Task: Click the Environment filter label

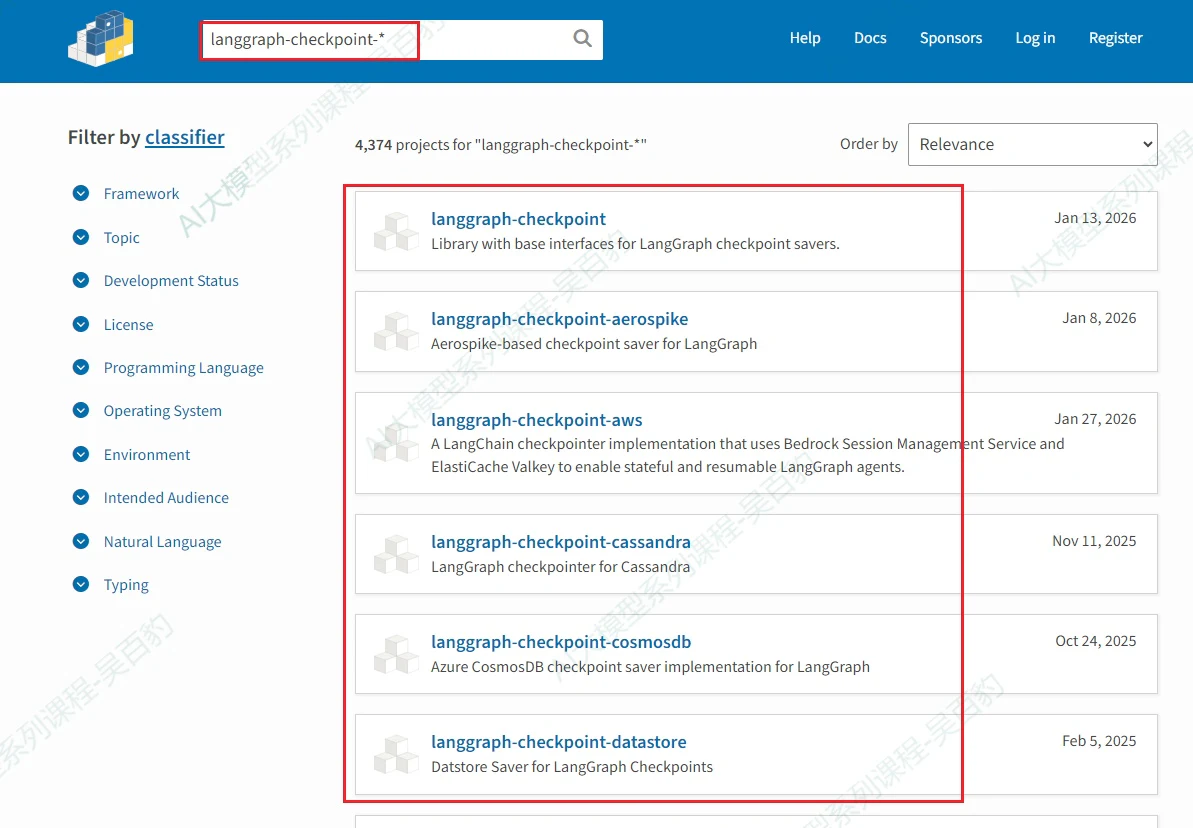Action: point(147,455)
